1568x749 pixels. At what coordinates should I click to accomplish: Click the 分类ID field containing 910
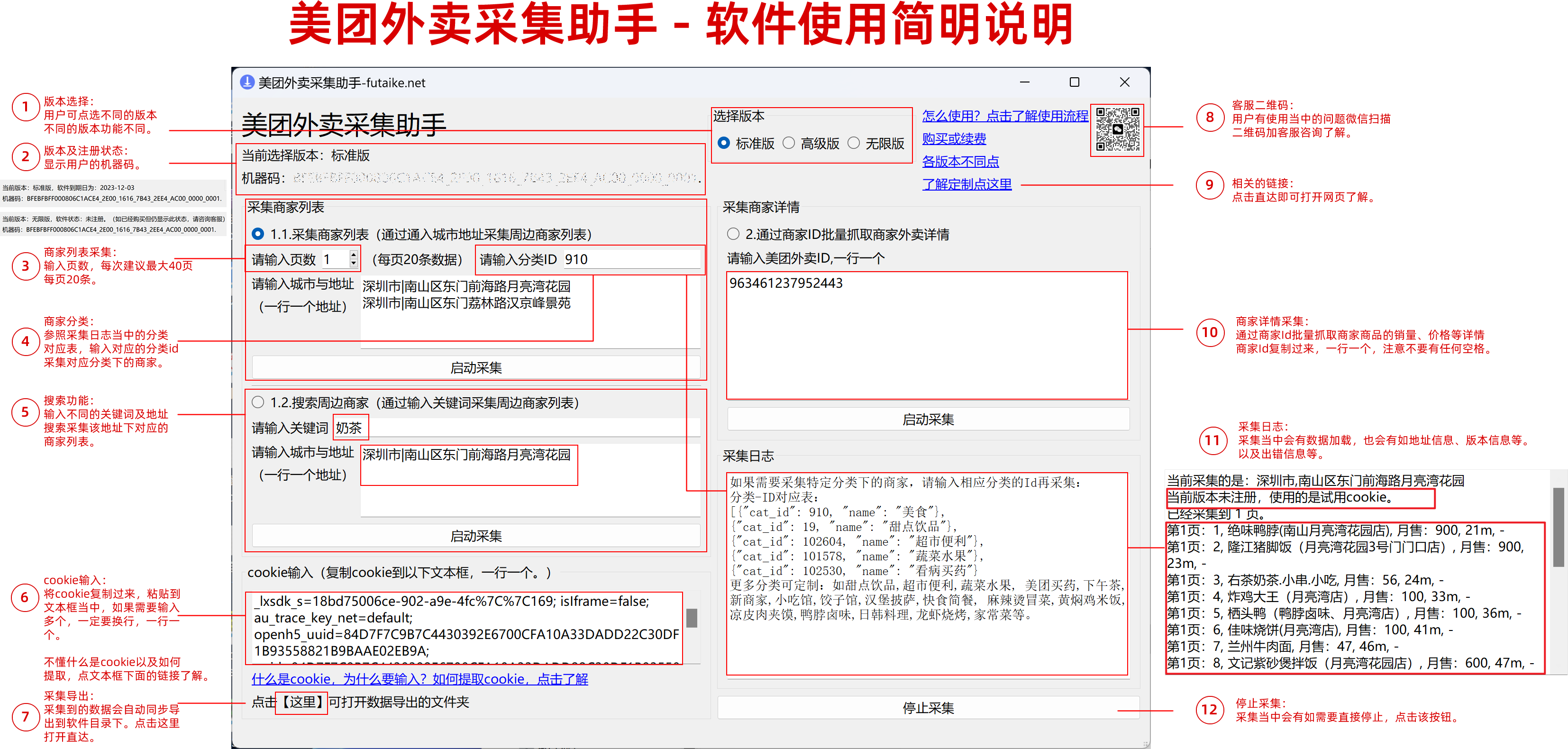pos(631,259)
